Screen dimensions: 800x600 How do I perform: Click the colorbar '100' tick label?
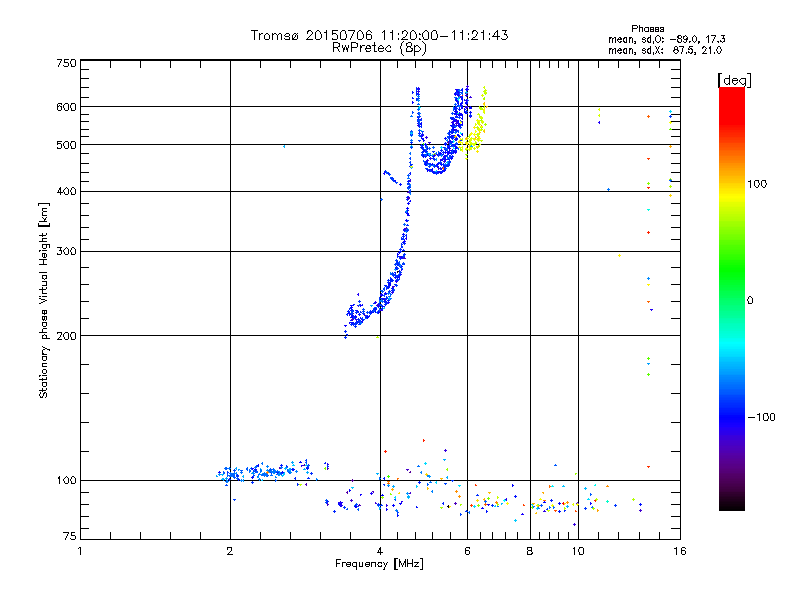[x=757, y=184]
